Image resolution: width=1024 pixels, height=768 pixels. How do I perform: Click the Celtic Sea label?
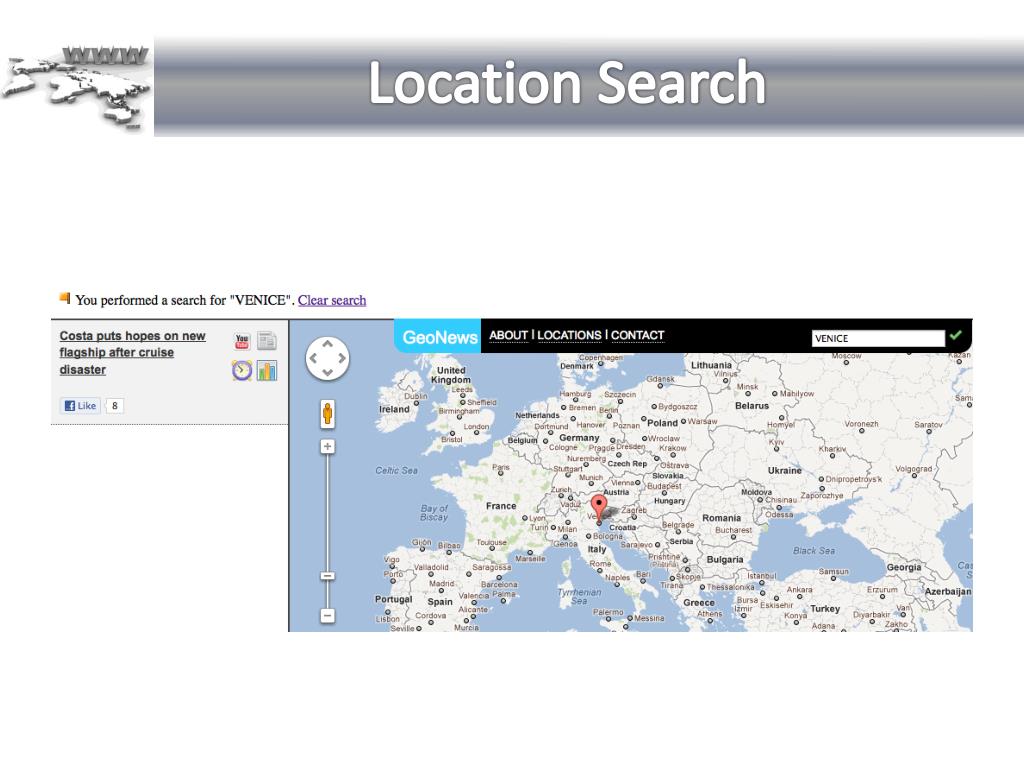[x=396, y=470]
